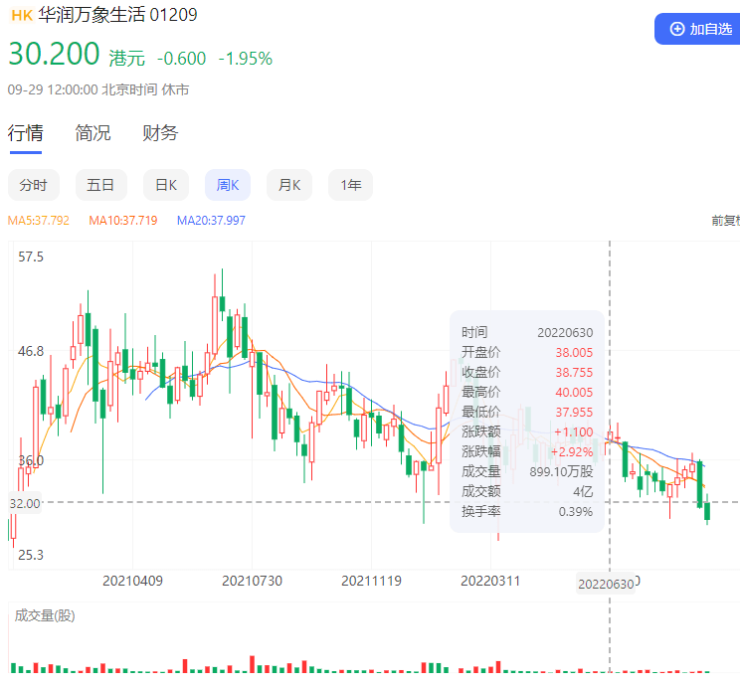Click the 32.00 crosshair price label
Screen dimensions: 740x688
tap(25, 503)
